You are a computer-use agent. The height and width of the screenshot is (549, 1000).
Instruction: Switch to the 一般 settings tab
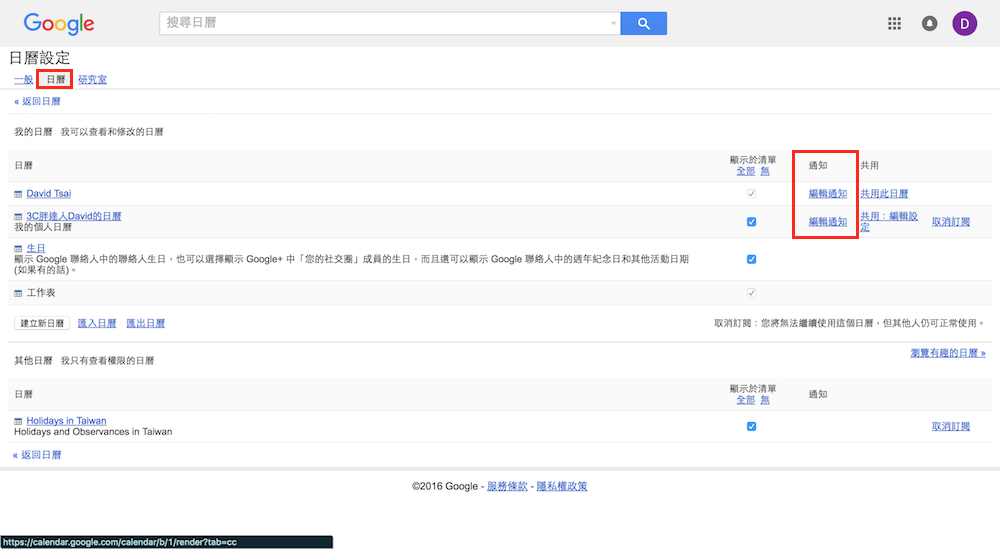23,79
